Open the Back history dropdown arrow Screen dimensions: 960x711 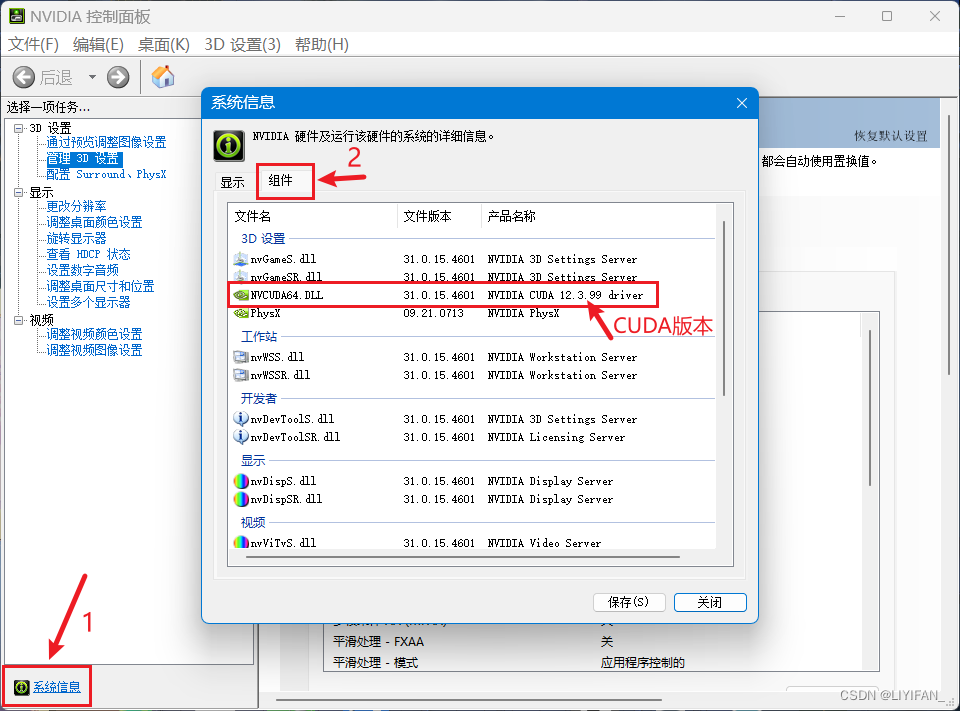point(92,77)
